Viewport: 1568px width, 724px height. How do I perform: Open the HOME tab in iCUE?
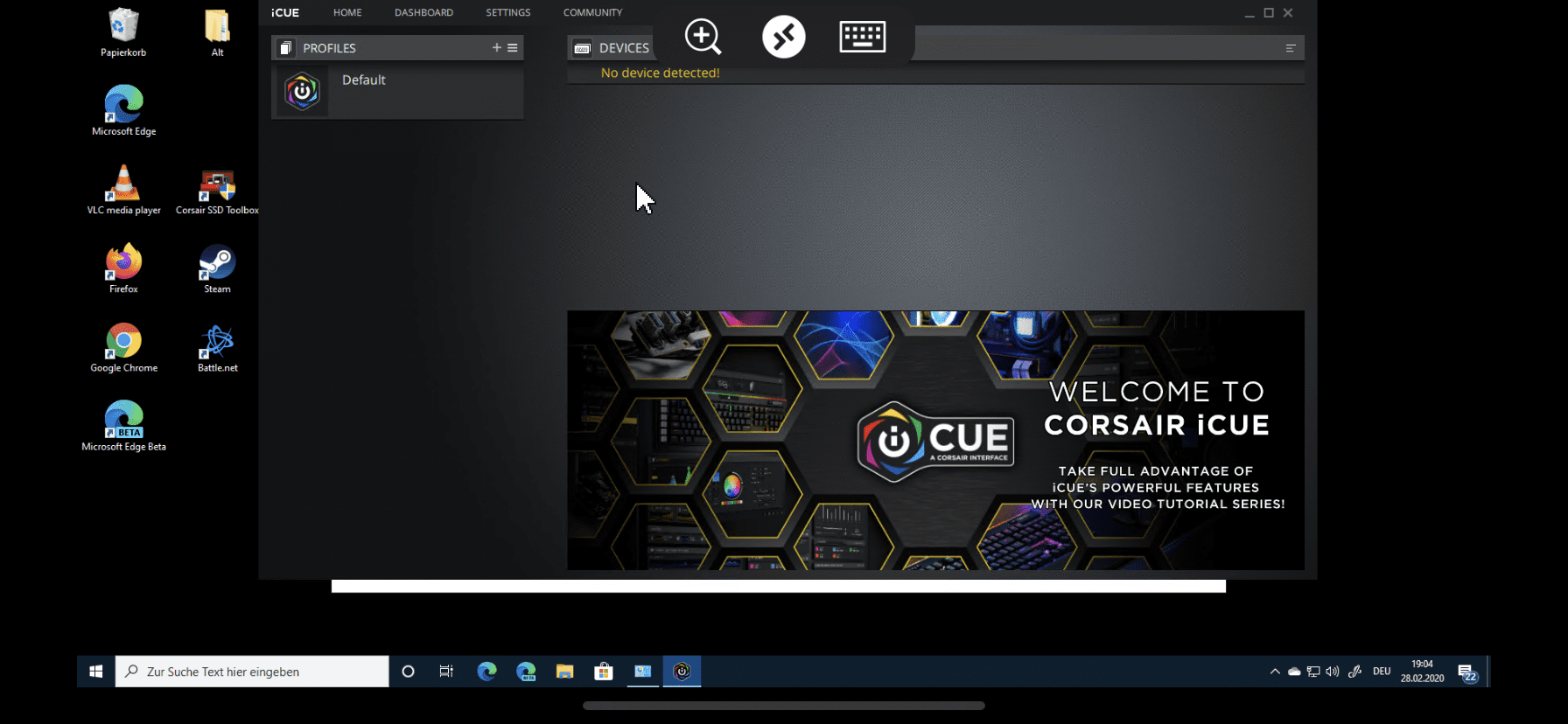click(347, 12)
